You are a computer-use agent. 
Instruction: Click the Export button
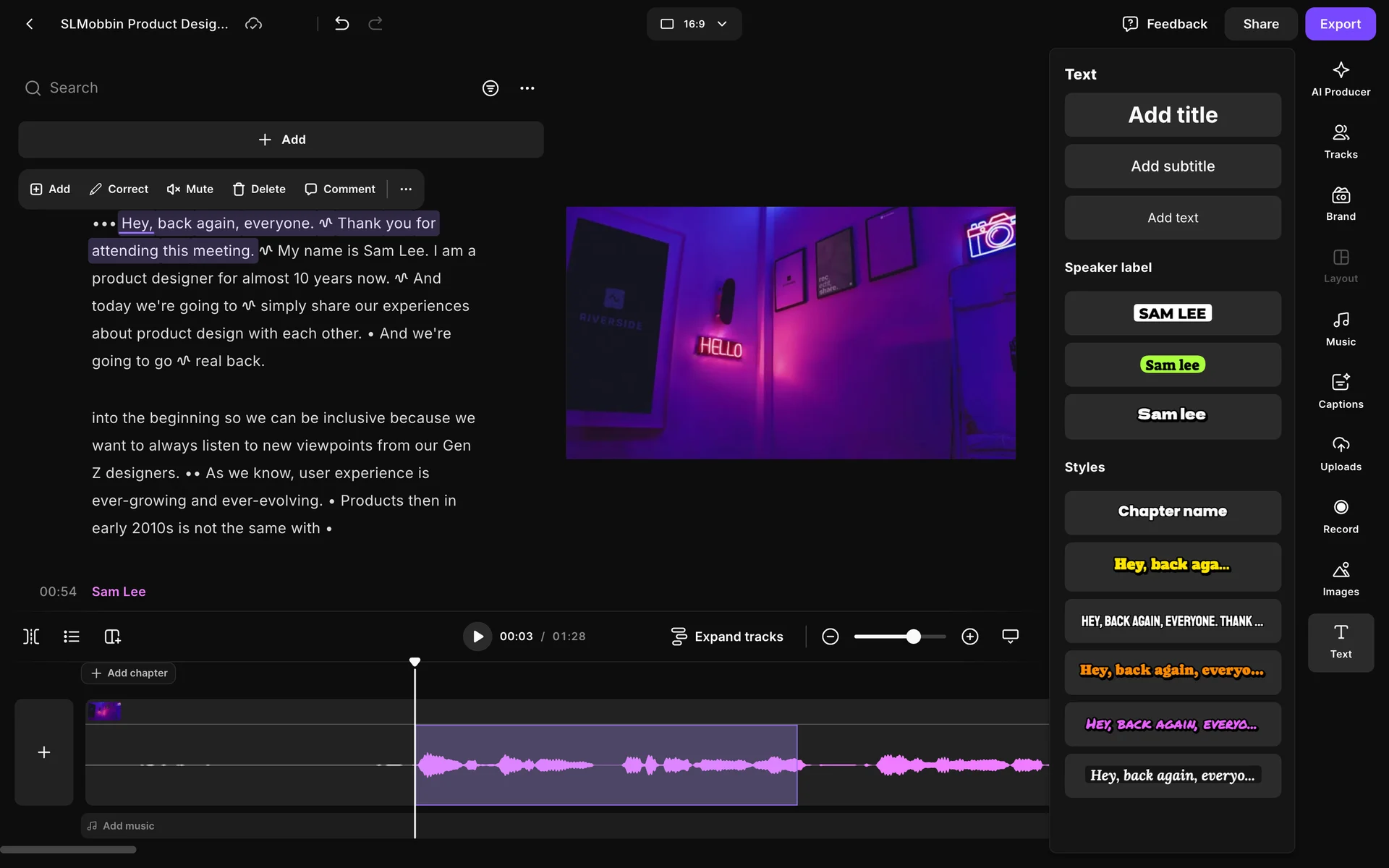1339,24
